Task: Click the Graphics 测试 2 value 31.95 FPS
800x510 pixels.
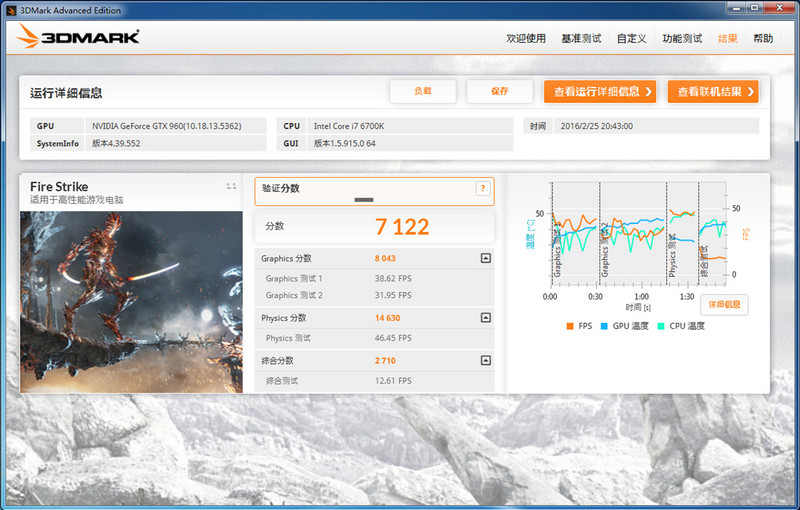Action: pos(393,295)
